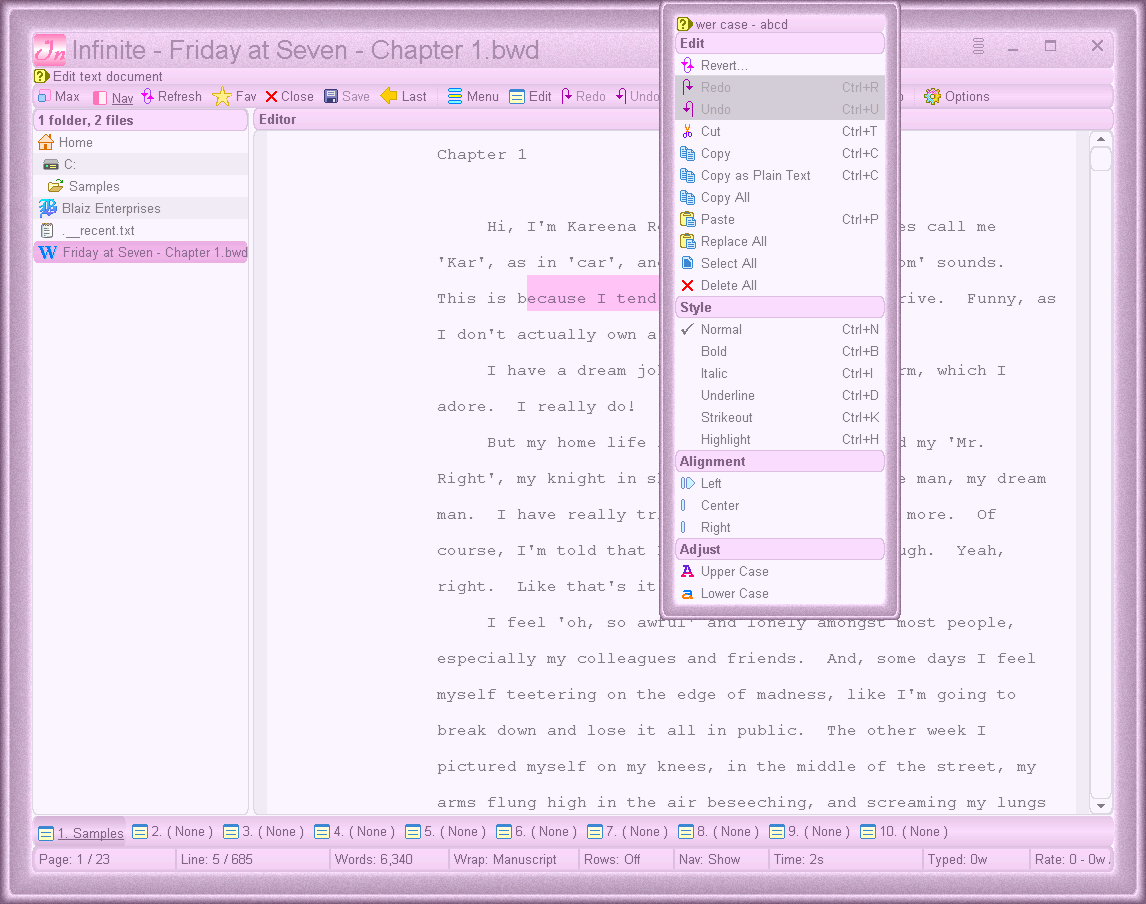Toggle Bold style in menu
The height and width of the screenshot is (904, 1146).
[780, 352]
